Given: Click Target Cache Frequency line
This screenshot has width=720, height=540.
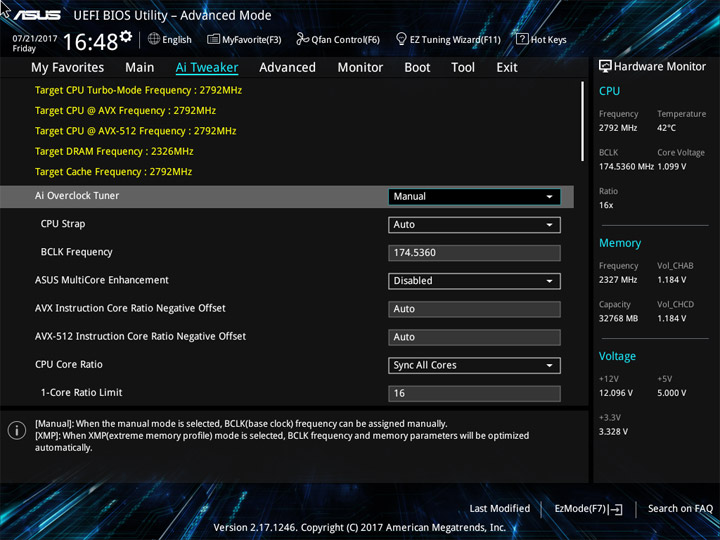Looking at the screenshot, I should [x=113, y=172].
